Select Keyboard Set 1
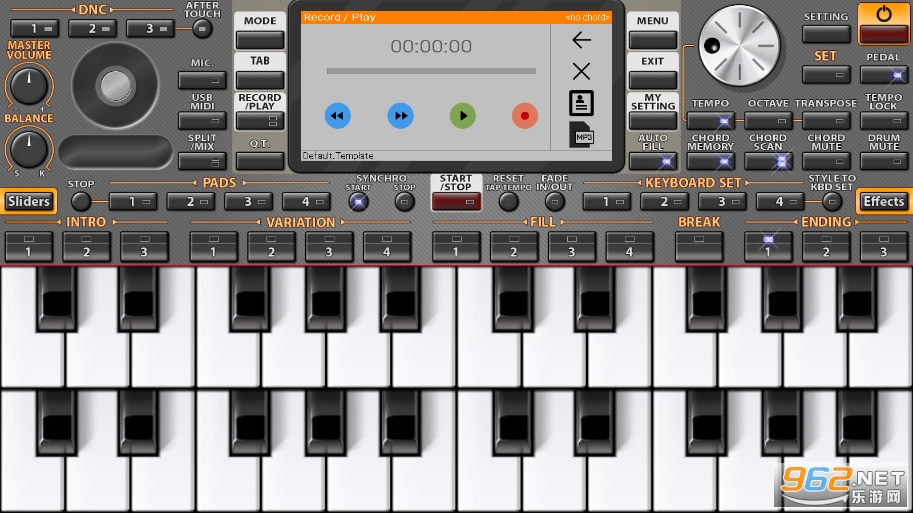 point(607,201)
